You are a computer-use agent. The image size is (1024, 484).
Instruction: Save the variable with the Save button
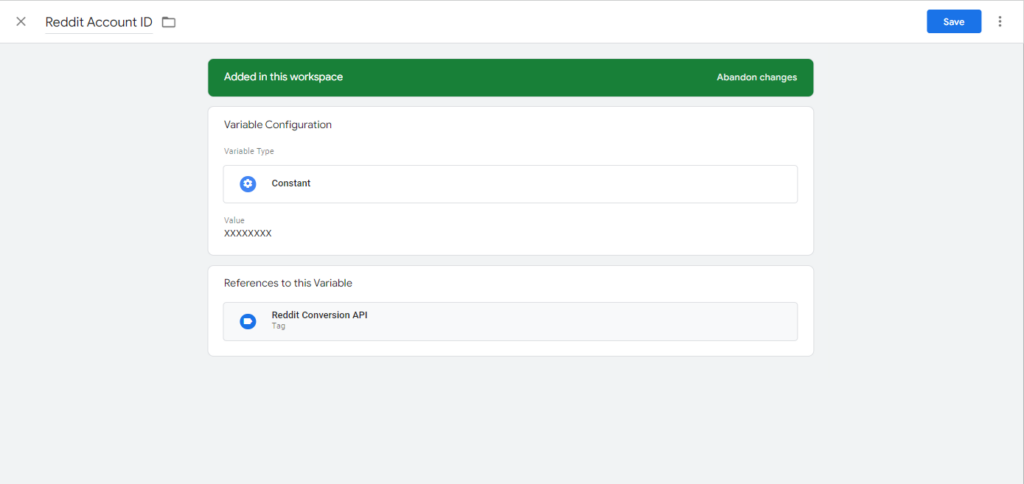[953, 22]
